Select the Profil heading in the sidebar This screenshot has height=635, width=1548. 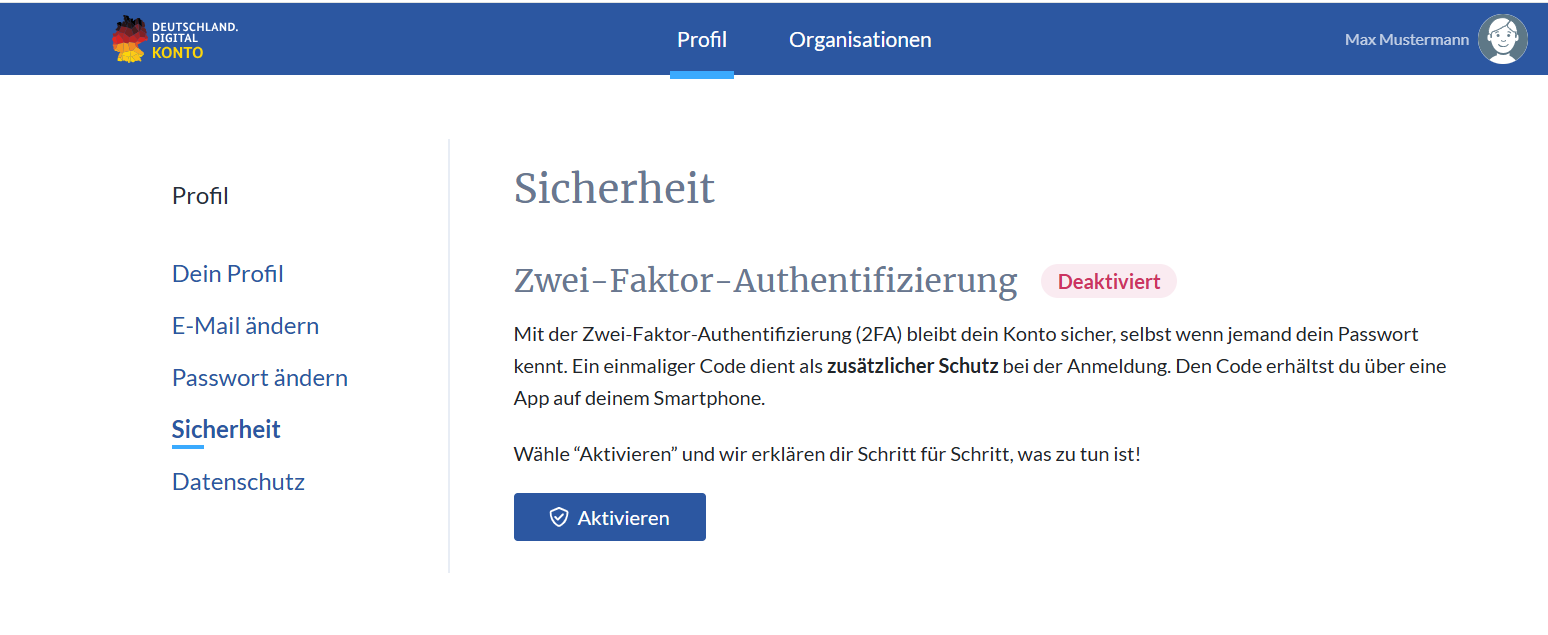[x=200, y=196]
